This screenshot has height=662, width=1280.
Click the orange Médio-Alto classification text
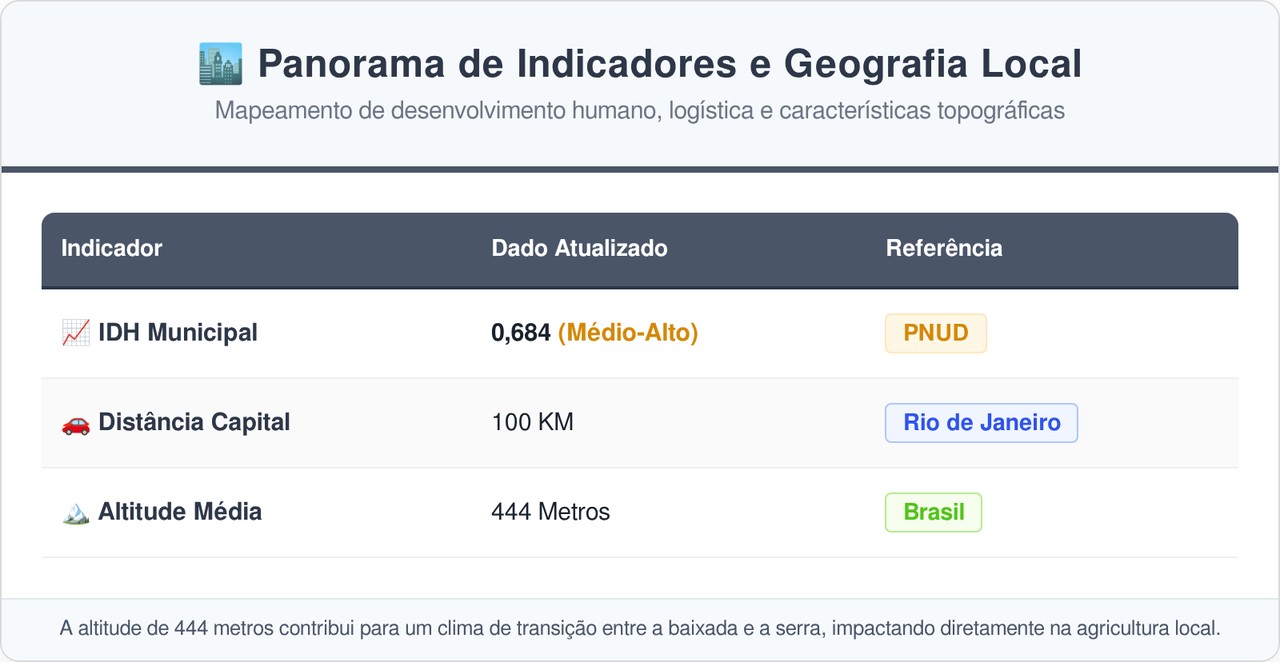628,333
